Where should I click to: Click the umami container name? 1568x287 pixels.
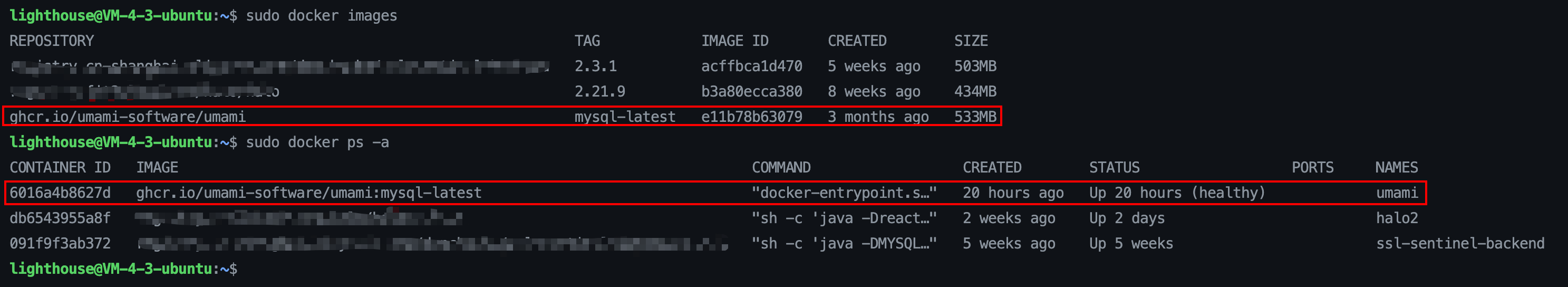[1396, 193]
